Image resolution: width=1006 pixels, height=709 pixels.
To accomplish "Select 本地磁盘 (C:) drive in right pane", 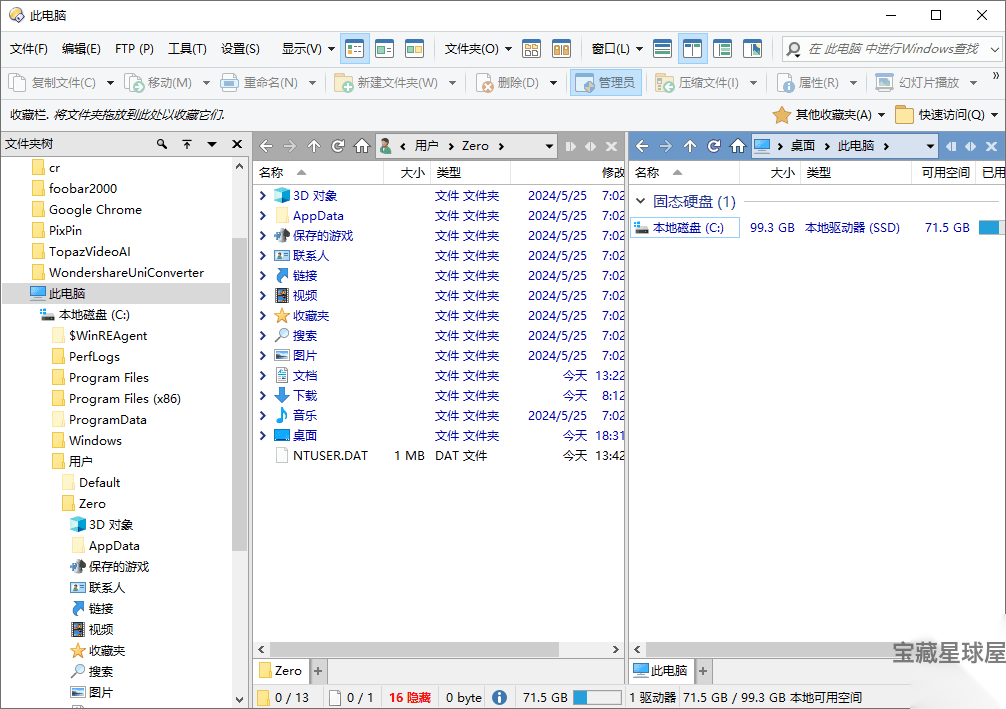I will [x=685, y=228].
